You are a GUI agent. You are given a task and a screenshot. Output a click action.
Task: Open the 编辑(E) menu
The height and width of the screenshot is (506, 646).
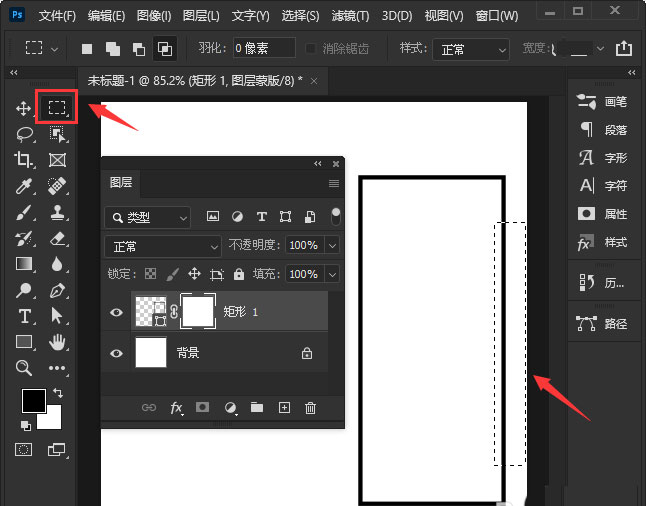(106, 16)
